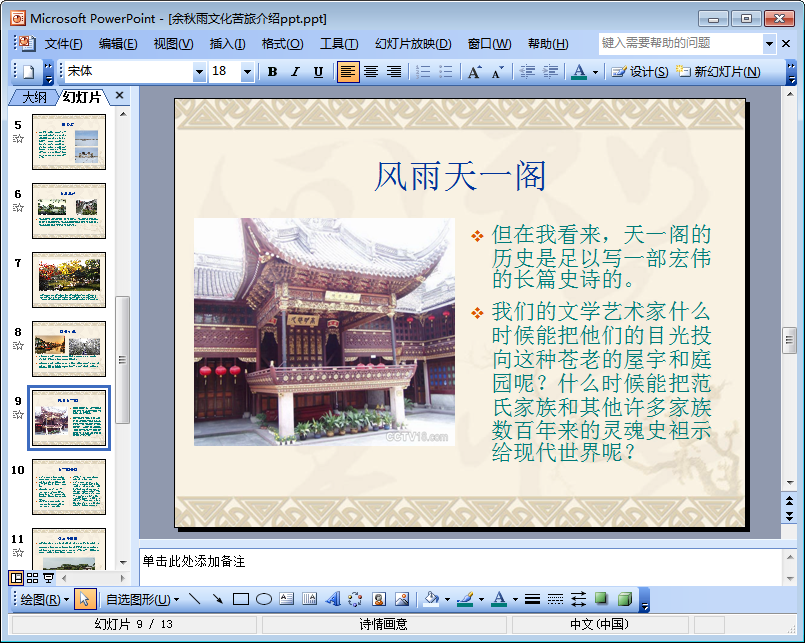
Task: Expand the font size dropdown
Action: pos(246,72)
